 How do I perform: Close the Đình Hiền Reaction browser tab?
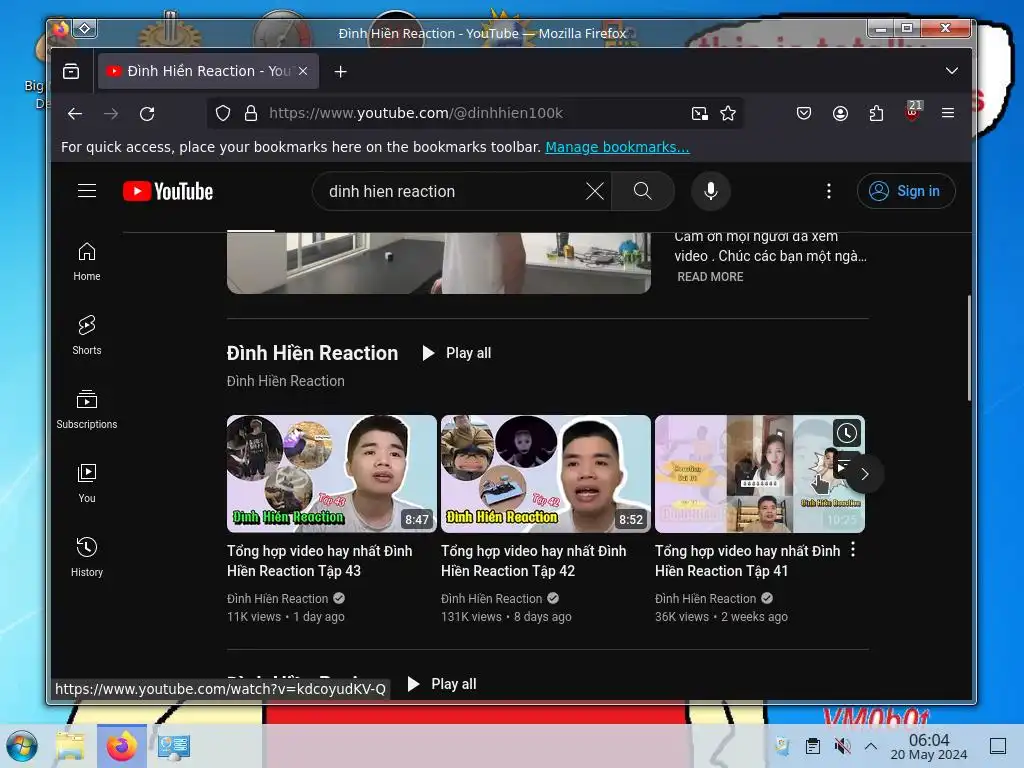coord(303,71)
